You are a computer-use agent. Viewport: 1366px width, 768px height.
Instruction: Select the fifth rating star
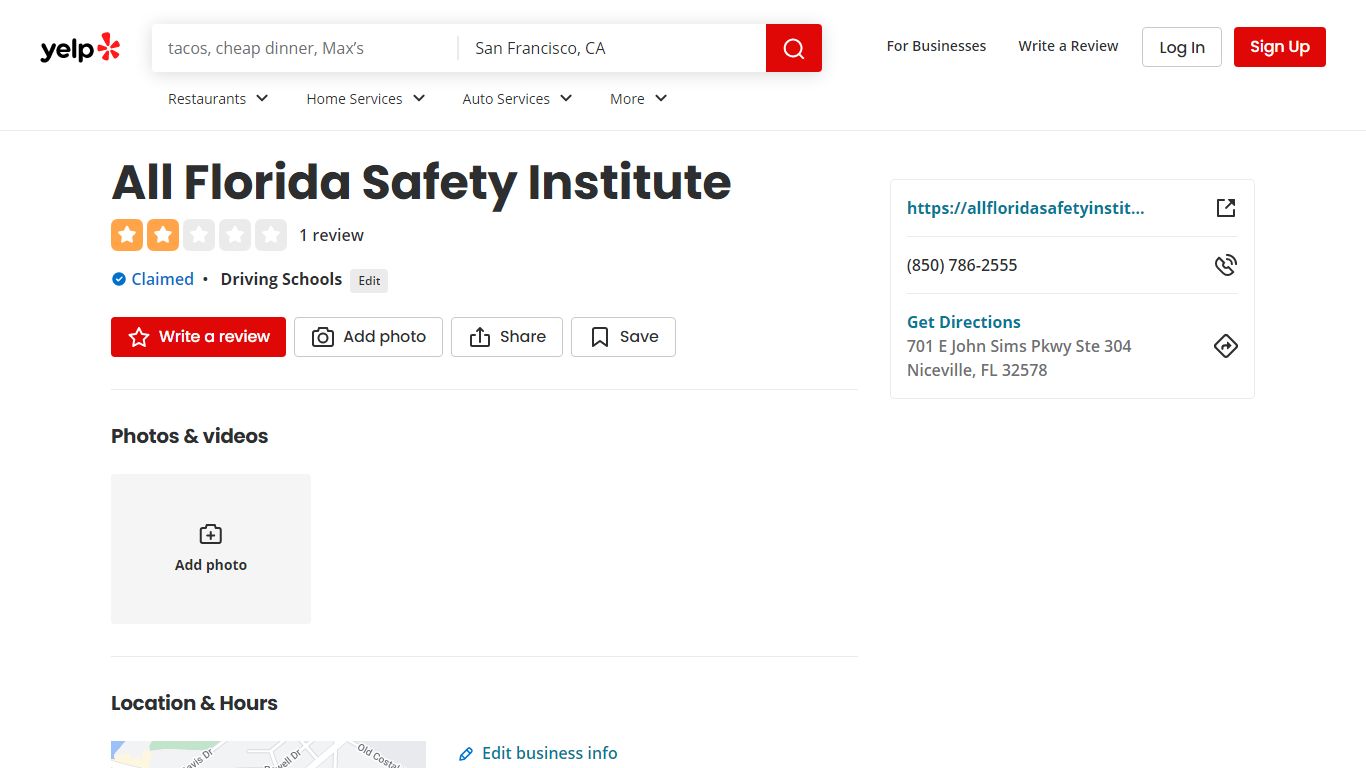(x=271, y=235)
